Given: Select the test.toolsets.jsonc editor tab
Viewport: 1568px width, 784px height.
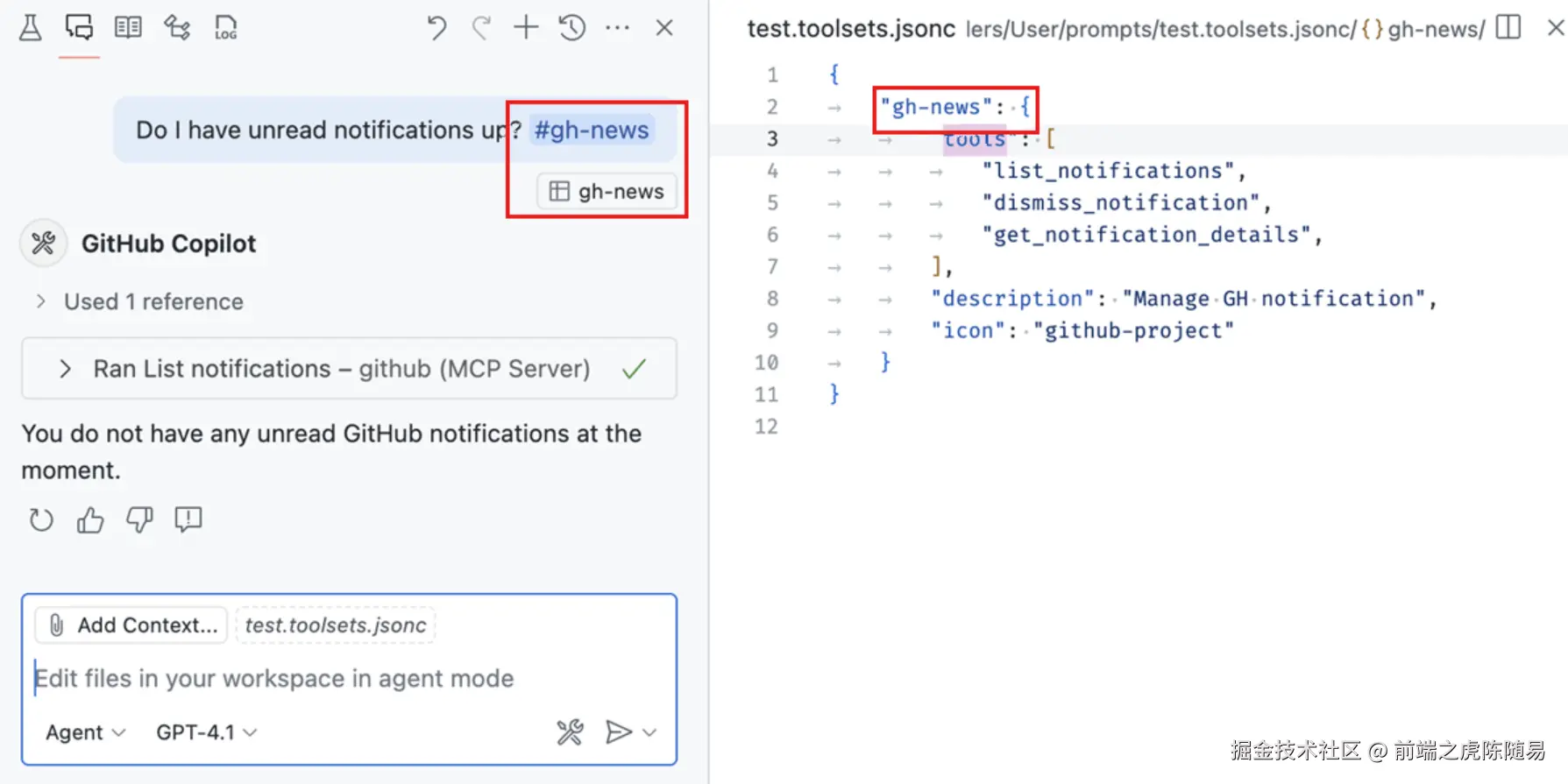Looking at the screenshot, I should click(850, 29).
